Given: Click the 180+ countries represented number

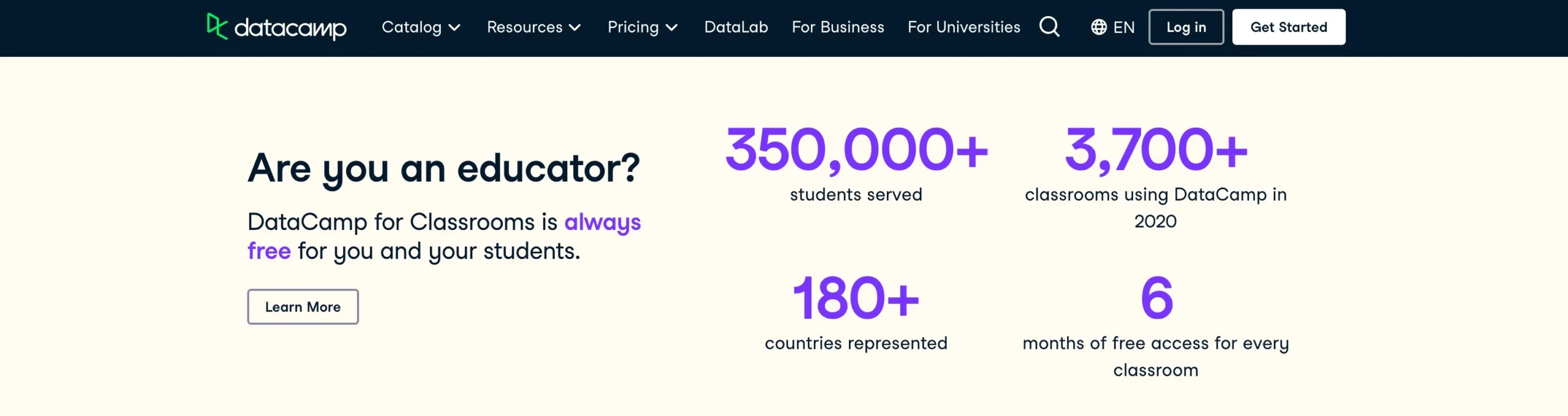Looking at the screenshot, I should click(856, 298).
